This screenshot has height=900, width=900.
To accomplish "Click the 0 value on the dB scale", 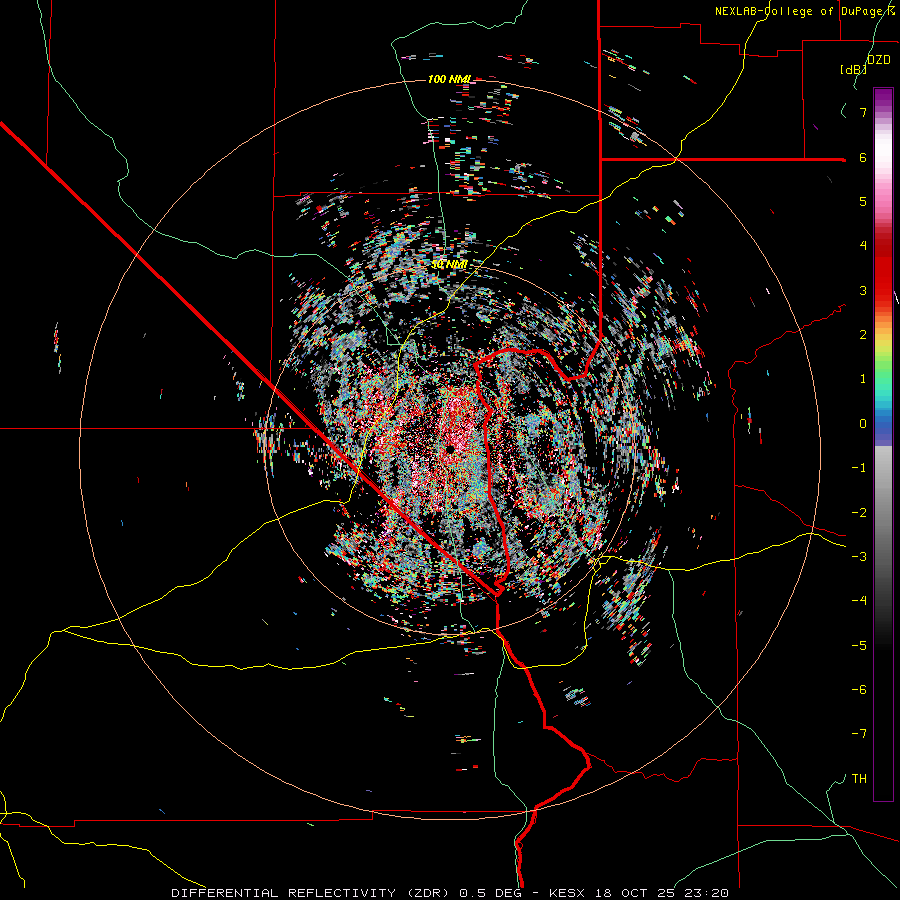I will pyautogui.click(x=863, y=424).
